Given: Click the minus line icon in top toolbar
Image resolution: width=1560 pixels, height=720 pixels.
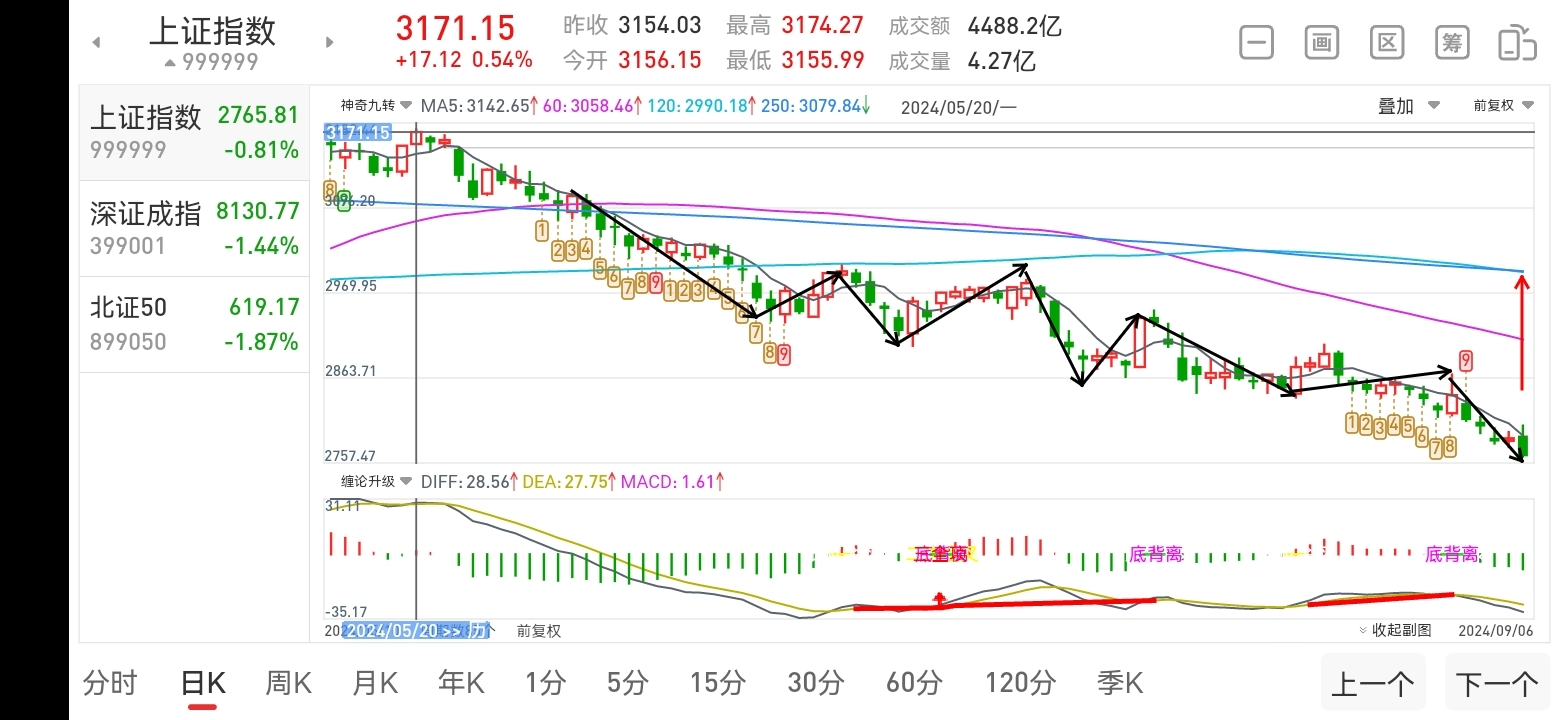Looking at the screenshot, I should (x=1256, y=43).
